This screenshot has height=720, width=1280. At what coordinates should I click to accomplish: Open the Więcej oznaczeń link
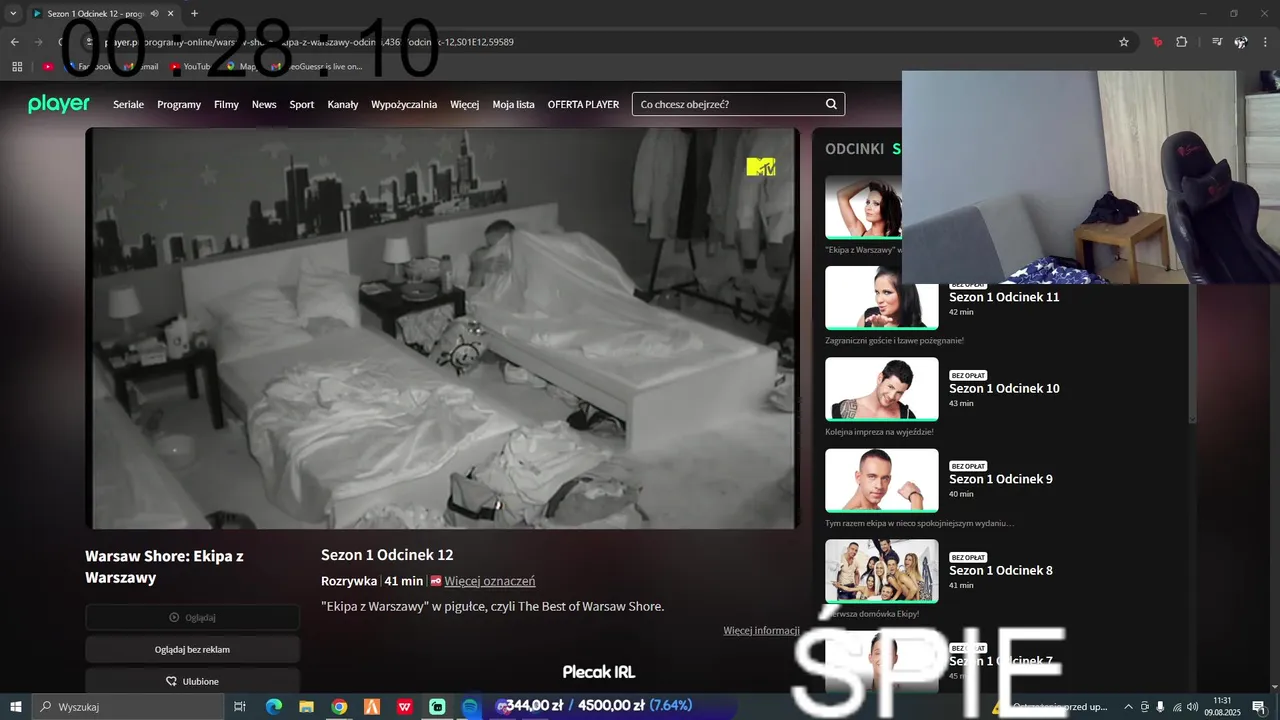(490, 581)
